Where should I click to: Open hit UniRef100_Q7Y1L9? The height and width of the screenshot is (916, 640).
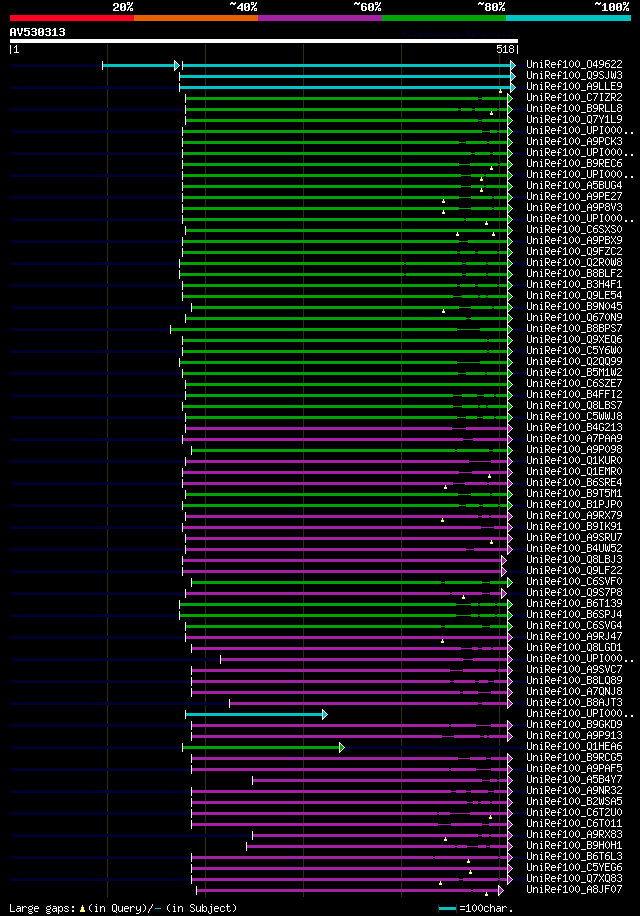pos(574,120)
